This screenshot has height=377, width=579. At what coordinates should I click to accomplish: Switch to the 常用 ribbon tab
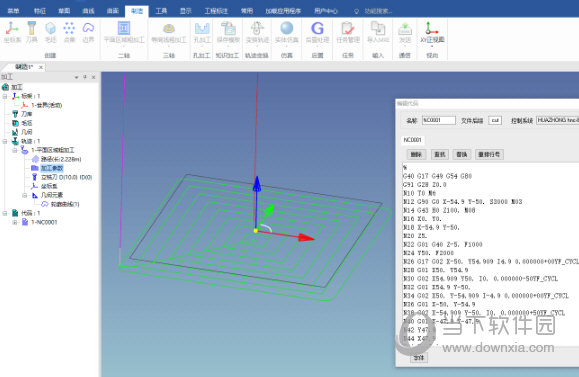pos(247,11)
